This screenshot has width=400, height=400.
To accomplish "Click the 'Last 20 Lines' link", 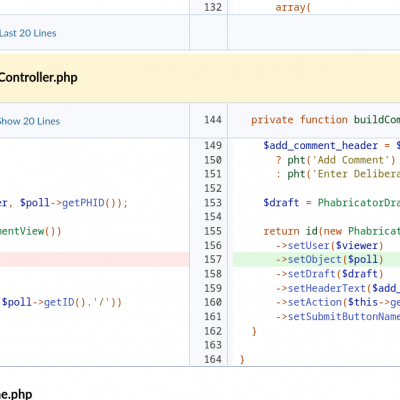I will pyautogui.click(x=28, y=33).
